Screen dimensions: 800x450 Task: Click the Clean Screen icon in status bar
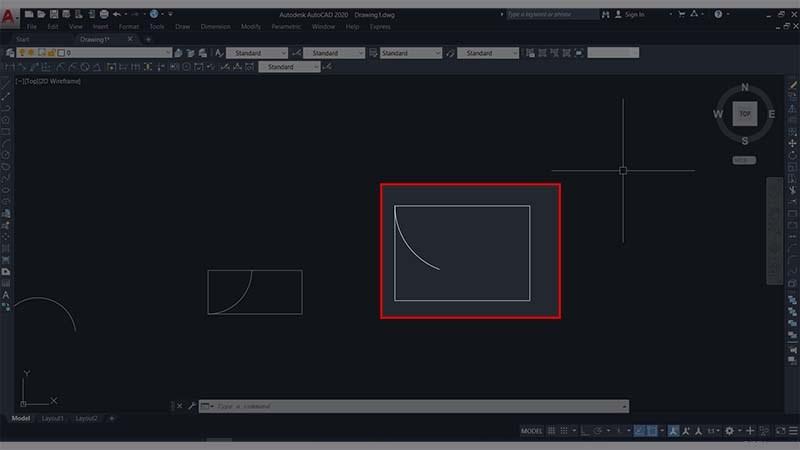pyautogui.click(x=781, y=431)
